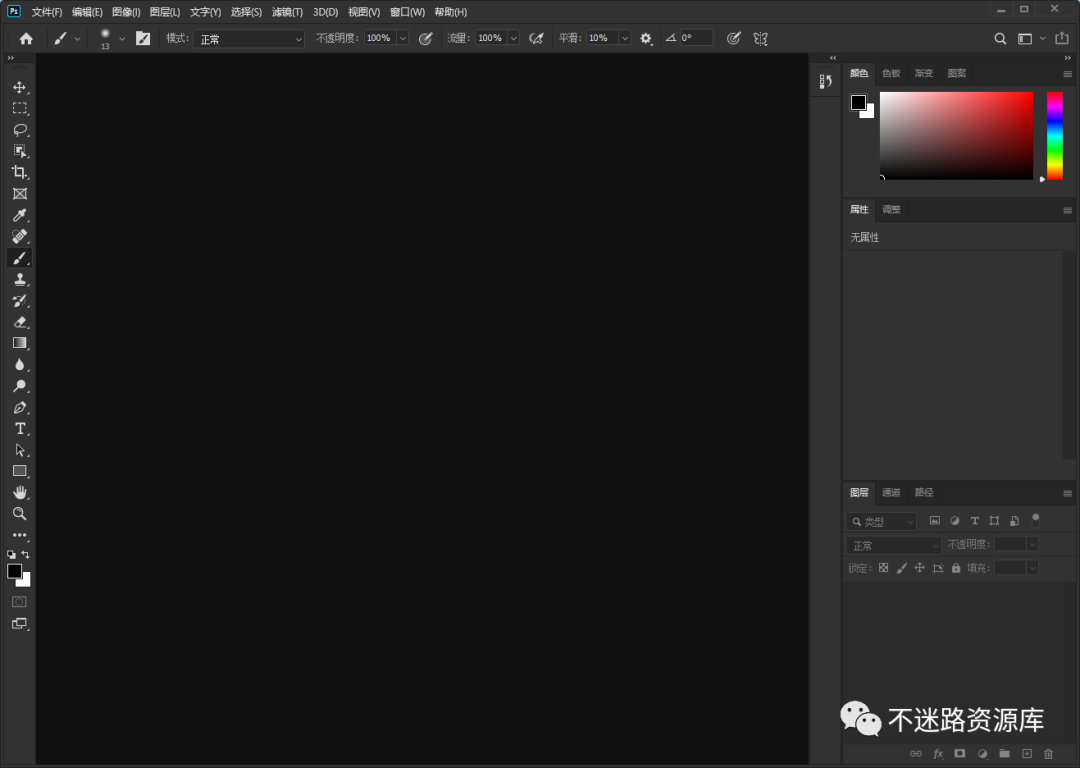Select the Clone Stamp tool
The image size is (1080, 768).
click(x=19, y=280)
